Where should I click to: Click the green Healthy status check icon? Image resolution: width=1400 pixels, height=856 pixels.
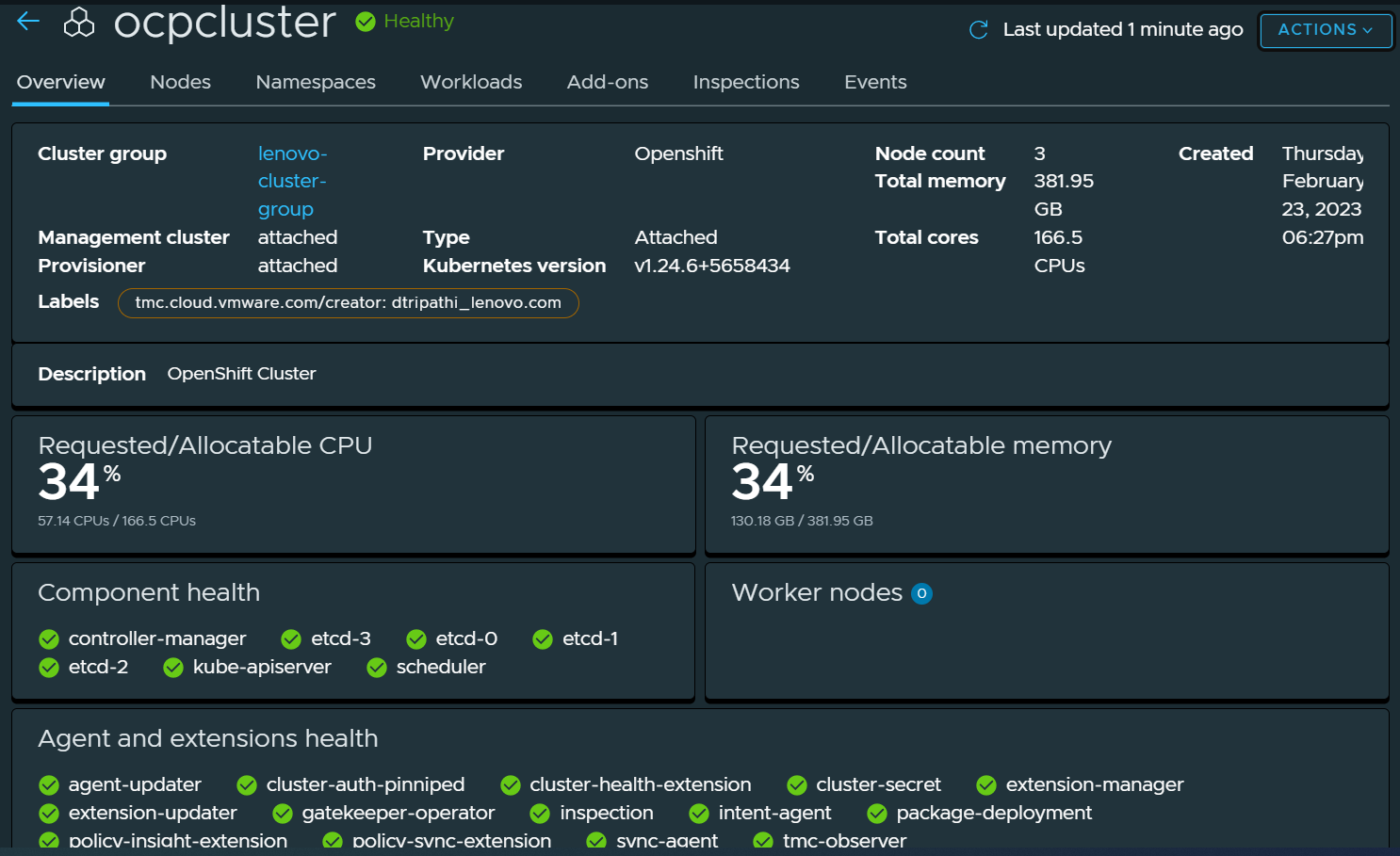tap(366, 22)
